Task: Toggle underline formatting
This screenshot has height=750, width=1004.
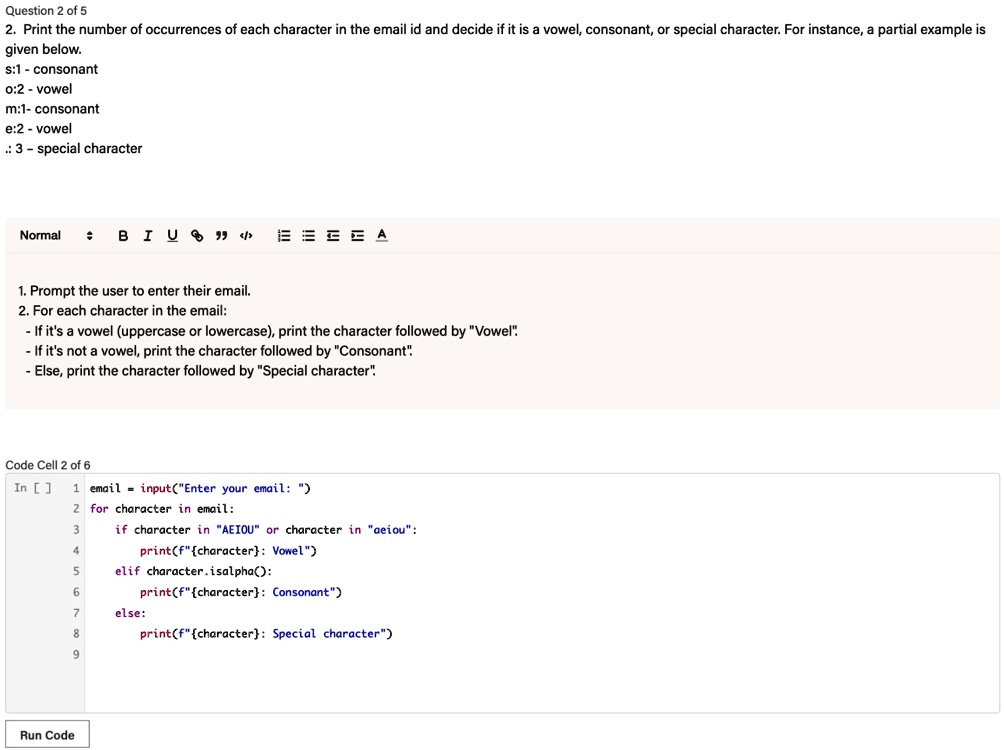Action: [171, 235]
